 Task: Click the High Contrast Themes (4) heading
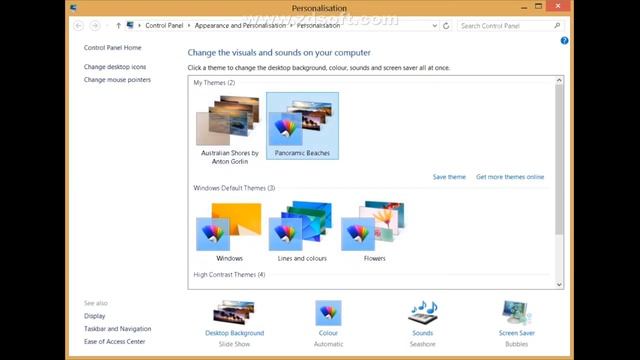pyautogui.click(x=229, y=275)
